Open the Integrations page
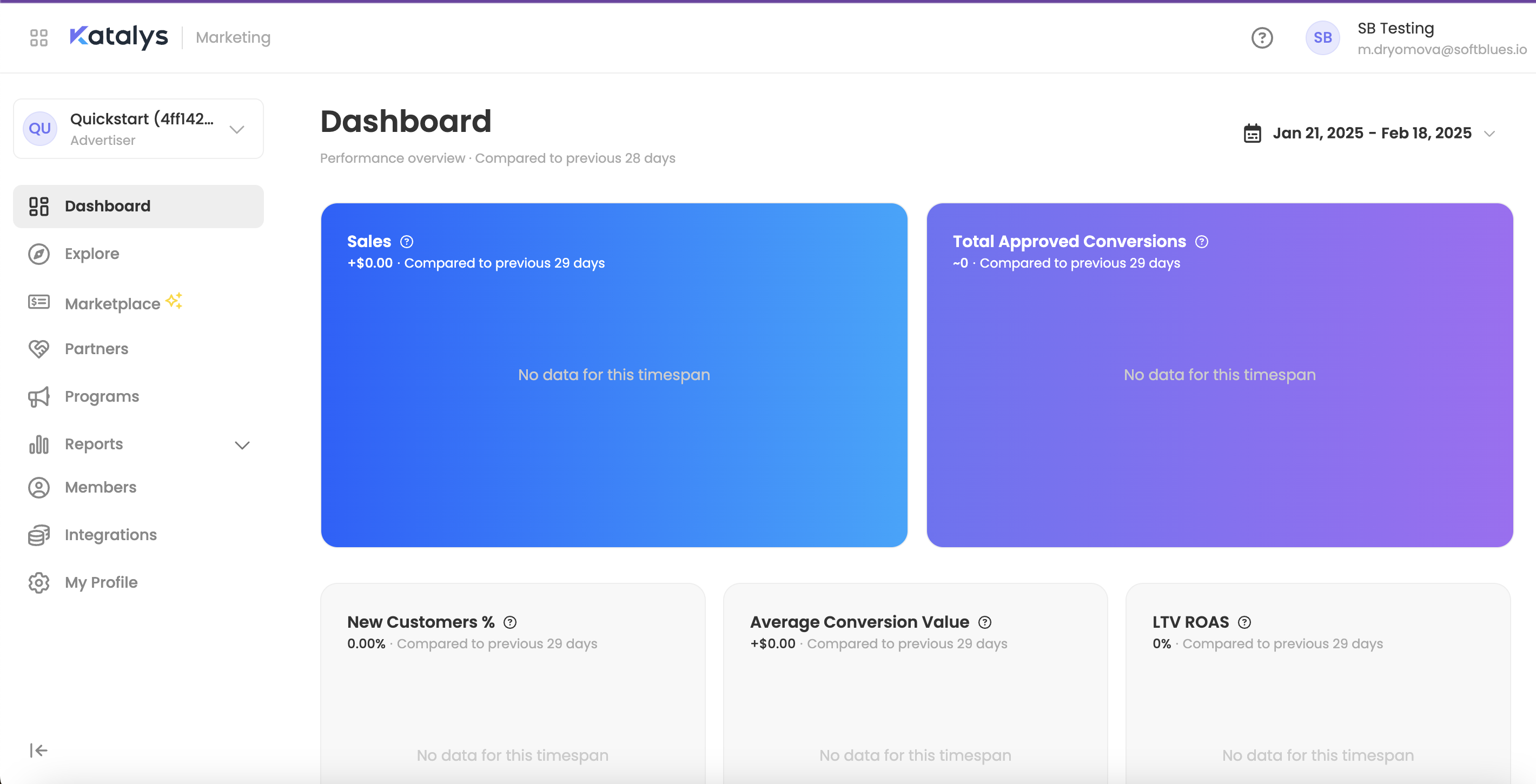 (110, 535)
